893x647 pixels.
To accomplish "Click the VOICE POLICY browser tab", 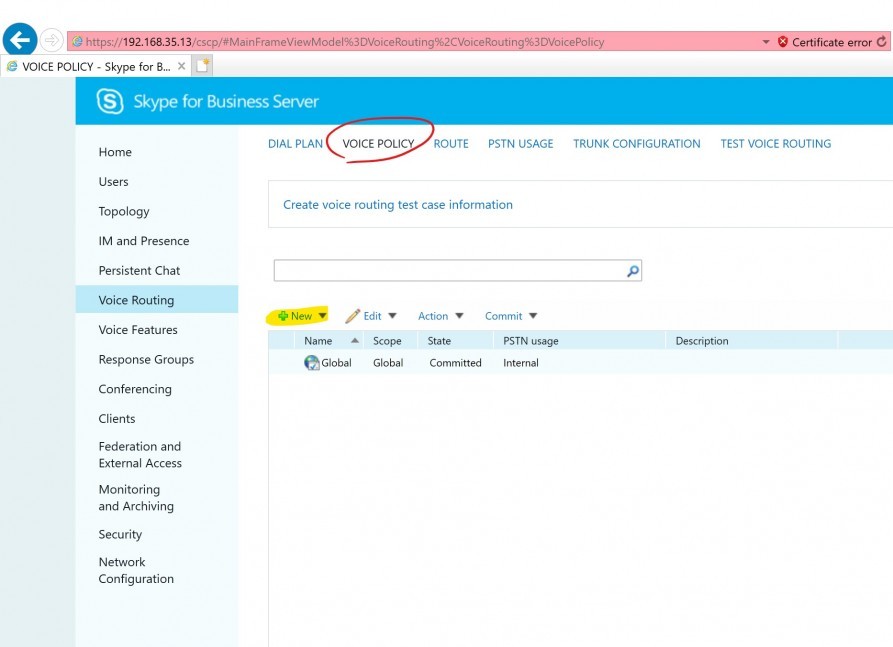I will pos(96,66).
